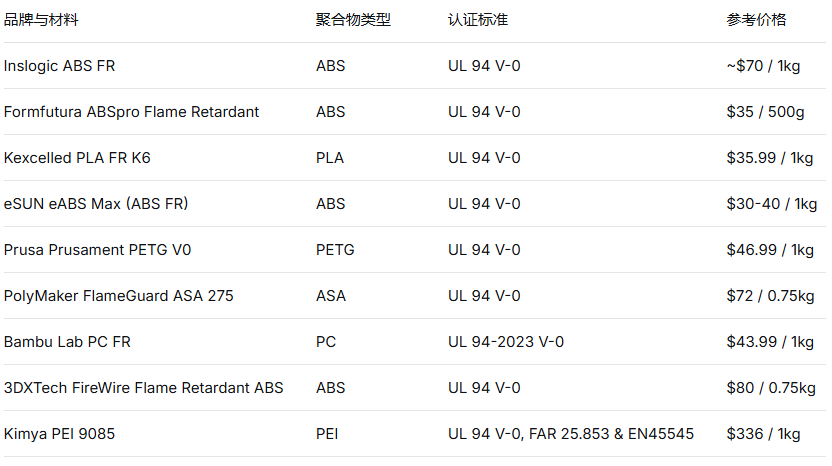Select the Inslogic ABS FR row name

(59, 66)
